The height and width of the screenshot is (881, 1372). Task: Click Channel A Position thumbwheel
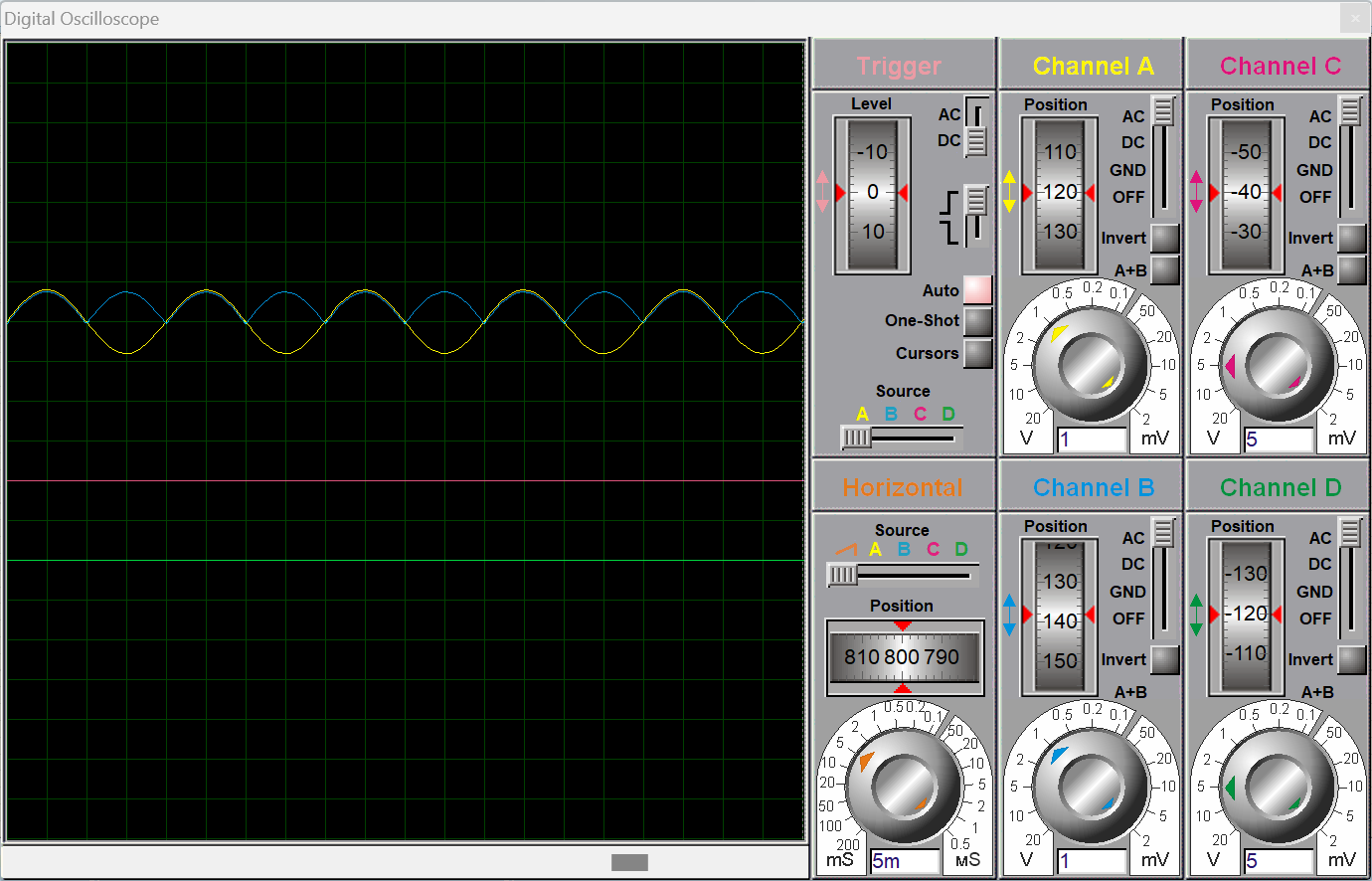[x=1059, y=195]
